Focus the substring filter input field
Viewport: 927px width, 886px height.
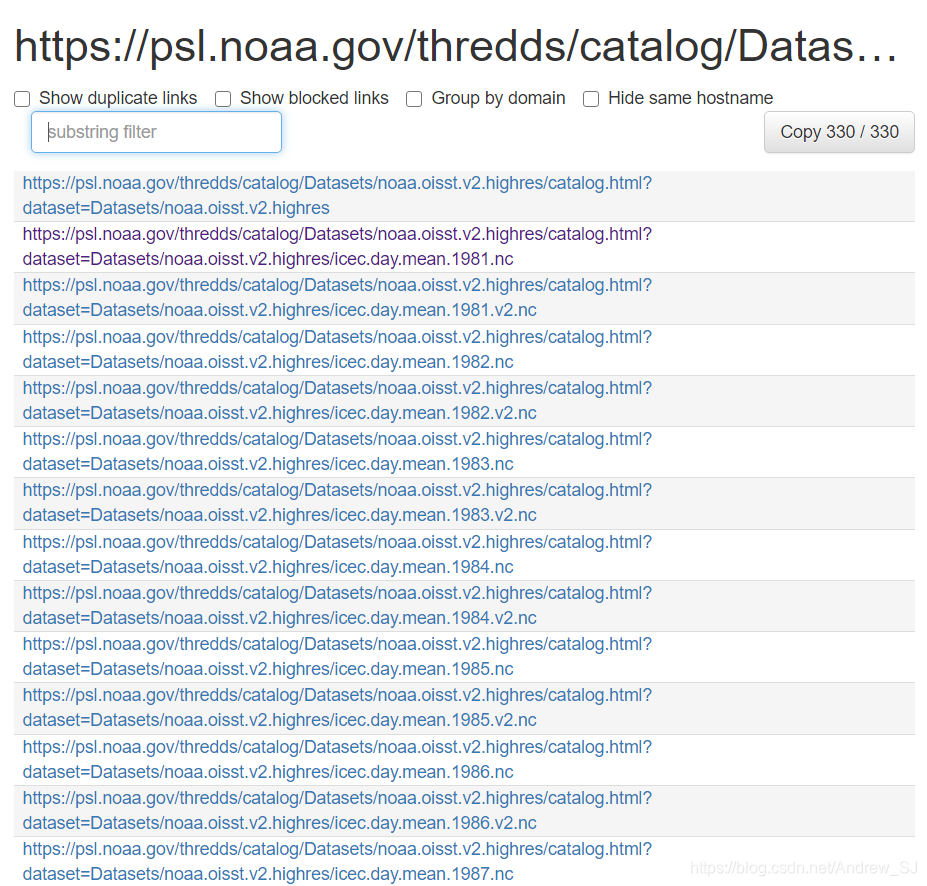pyautogui.click(x=156, y=132)
